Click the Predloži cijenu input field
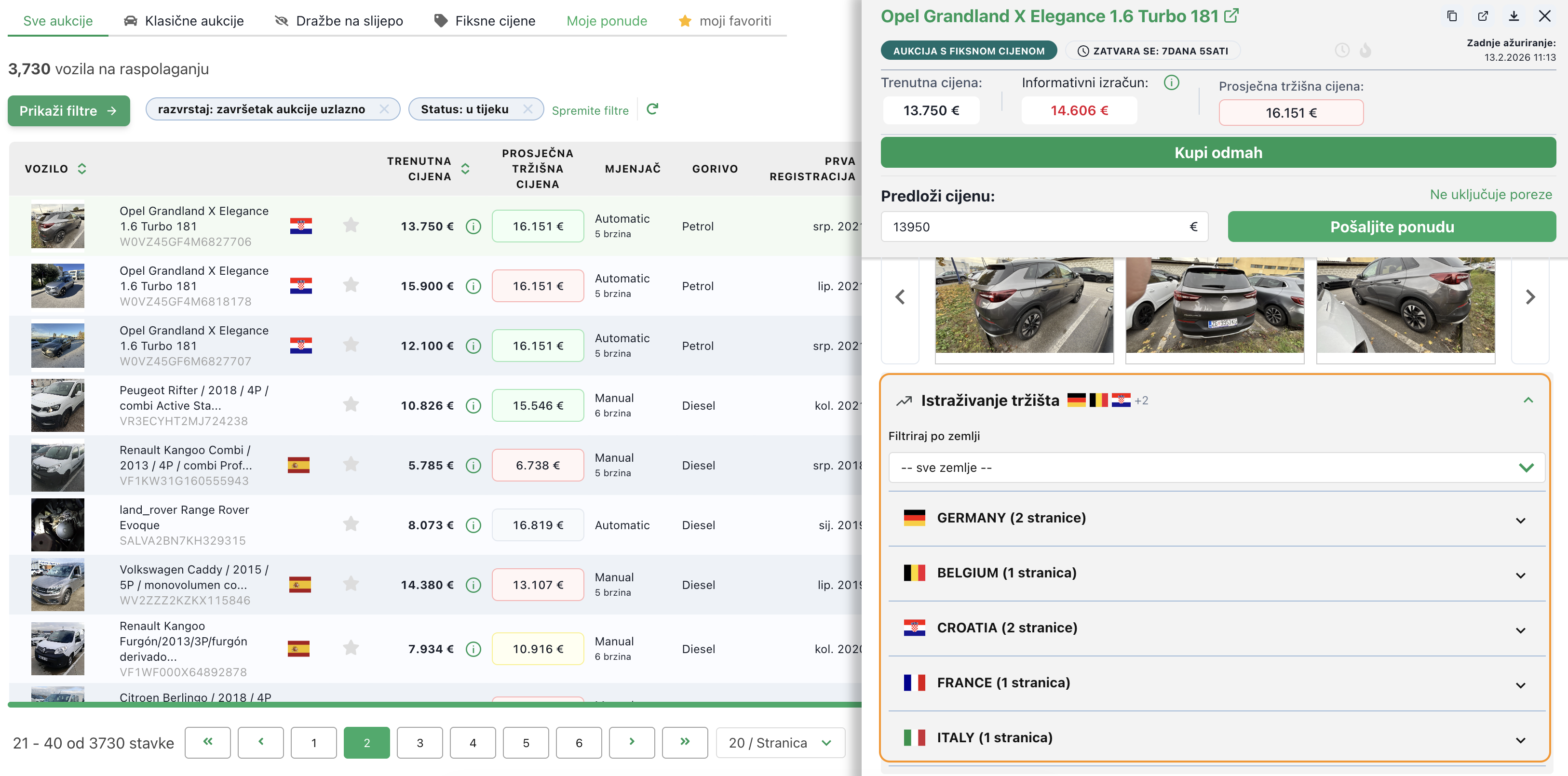Viewport: 1568px width, 776px height. tap(1035, 227)
